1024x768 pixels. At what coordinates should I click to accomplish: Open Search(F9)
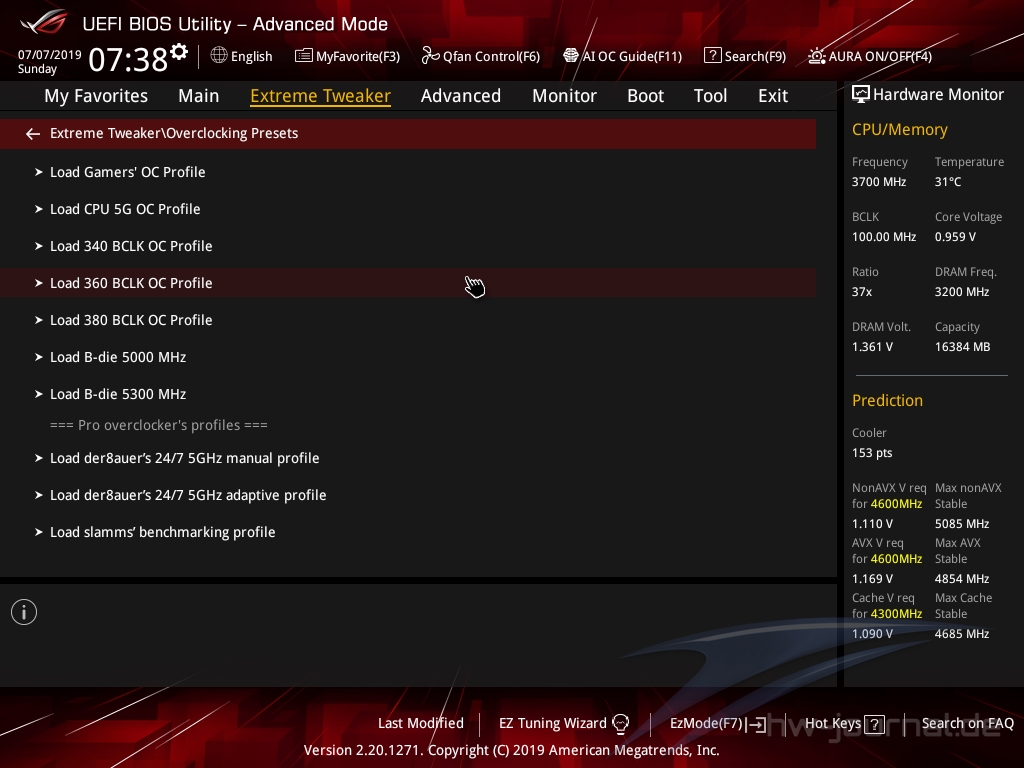(x=755, y=57)
